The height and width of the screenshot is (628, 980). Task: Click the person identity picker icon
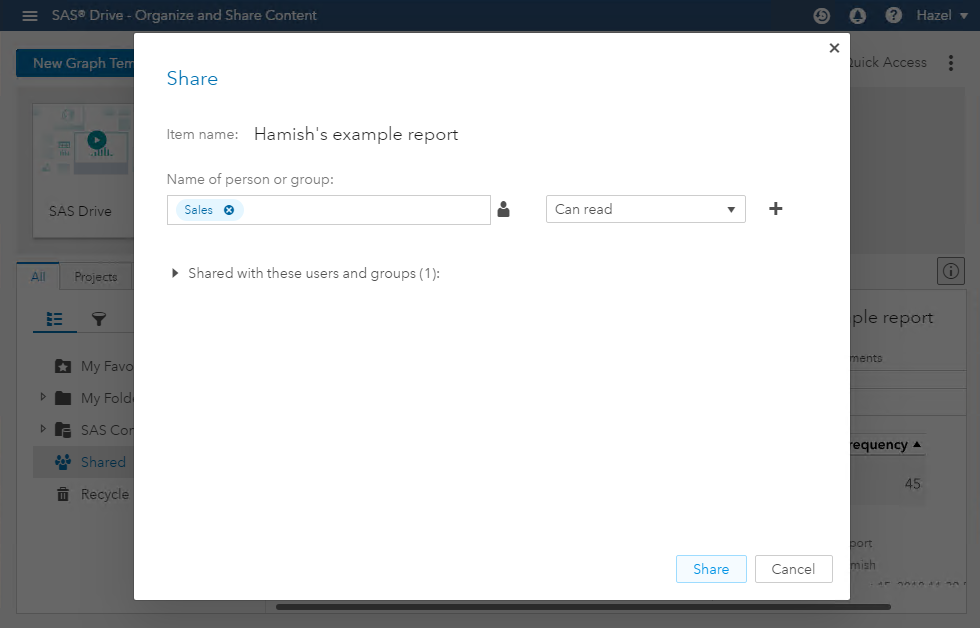click(504, 210)
